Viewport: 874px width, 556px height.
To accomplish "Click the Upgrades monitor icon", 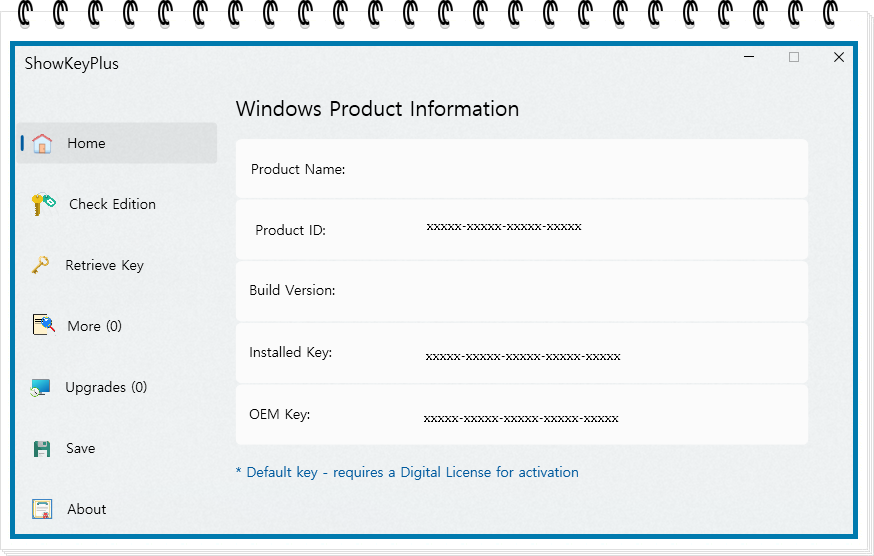I will [x=40, y=387].
